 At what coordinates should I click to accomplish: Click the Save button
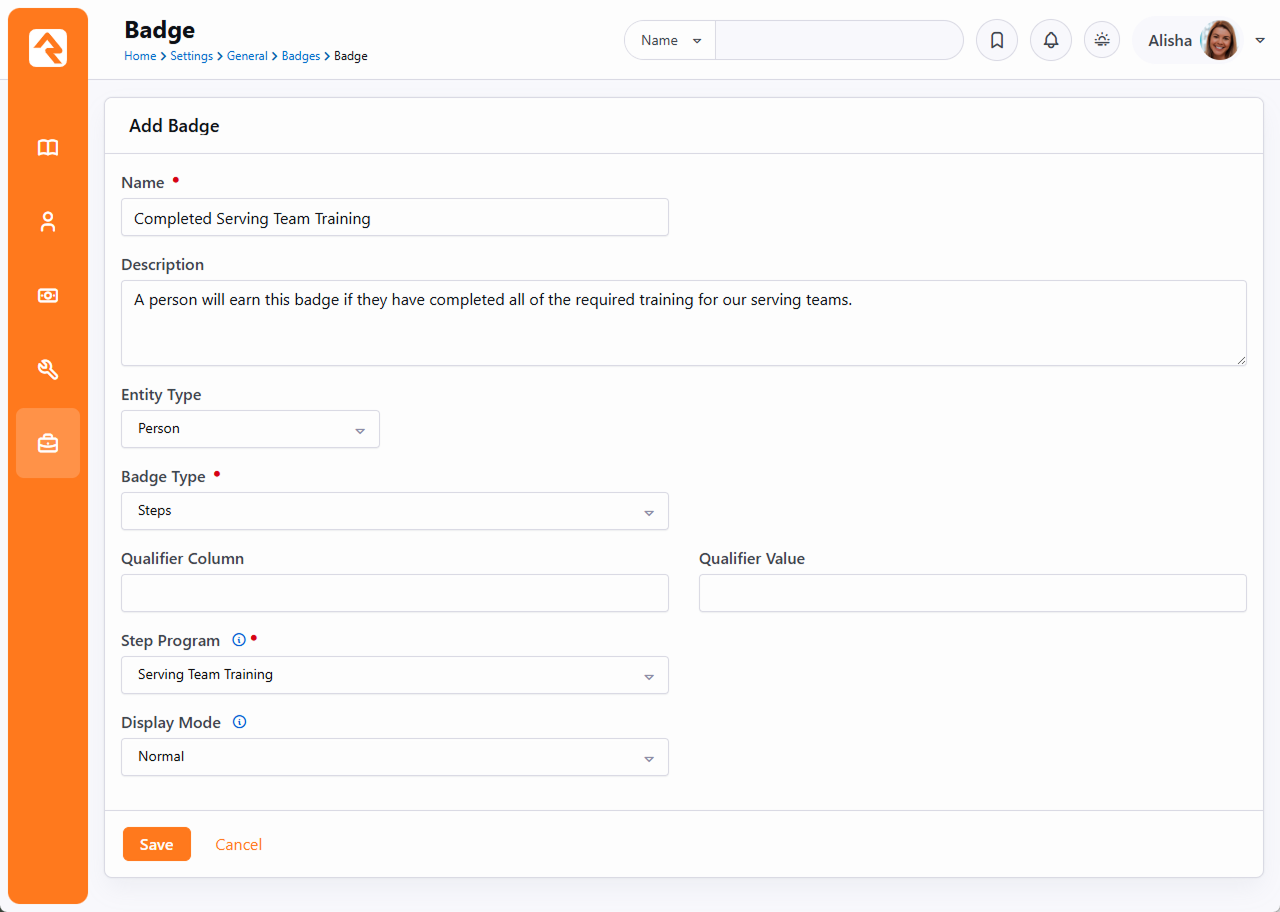click(156, 844)
